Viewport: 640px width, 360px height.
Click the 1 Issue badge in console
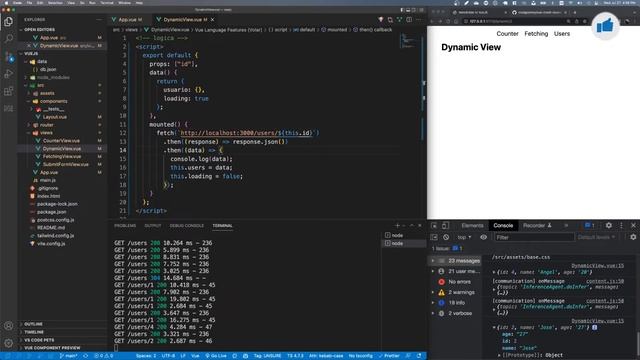447,249
